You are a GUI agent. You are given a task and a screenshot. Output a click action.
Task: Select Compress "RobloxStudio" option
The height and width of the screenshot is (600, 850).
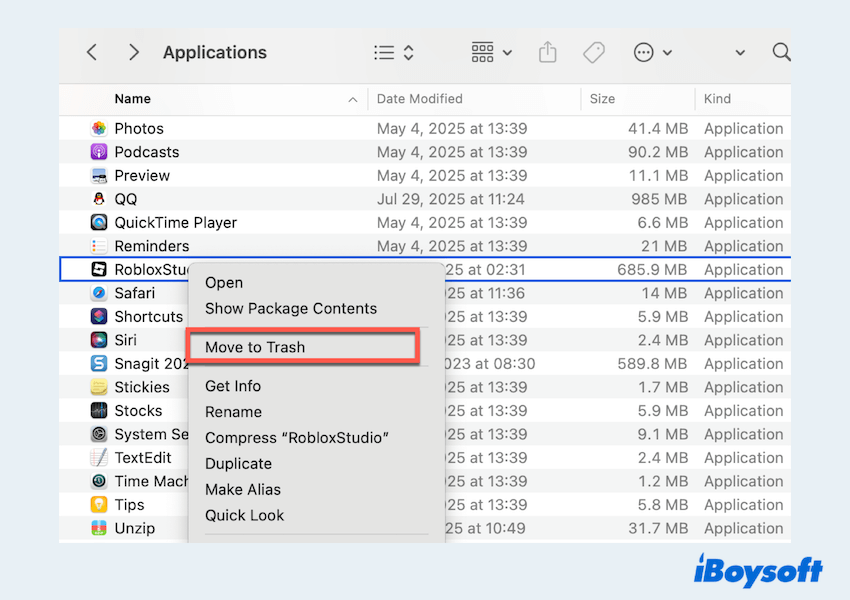296,438
